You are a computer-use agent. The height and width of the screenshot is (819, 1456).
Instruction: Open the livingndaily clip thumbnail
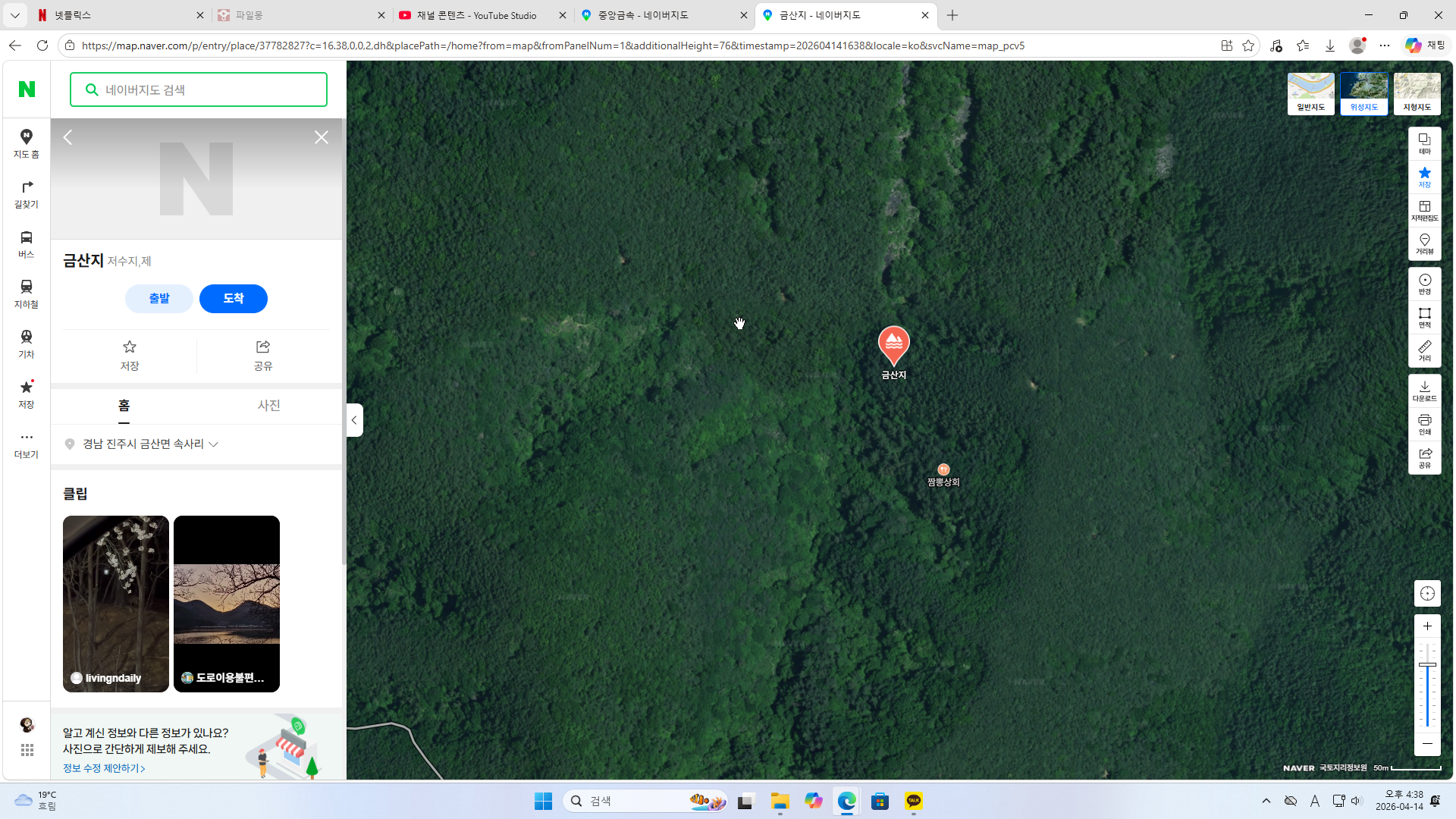[x=116, y=604]
